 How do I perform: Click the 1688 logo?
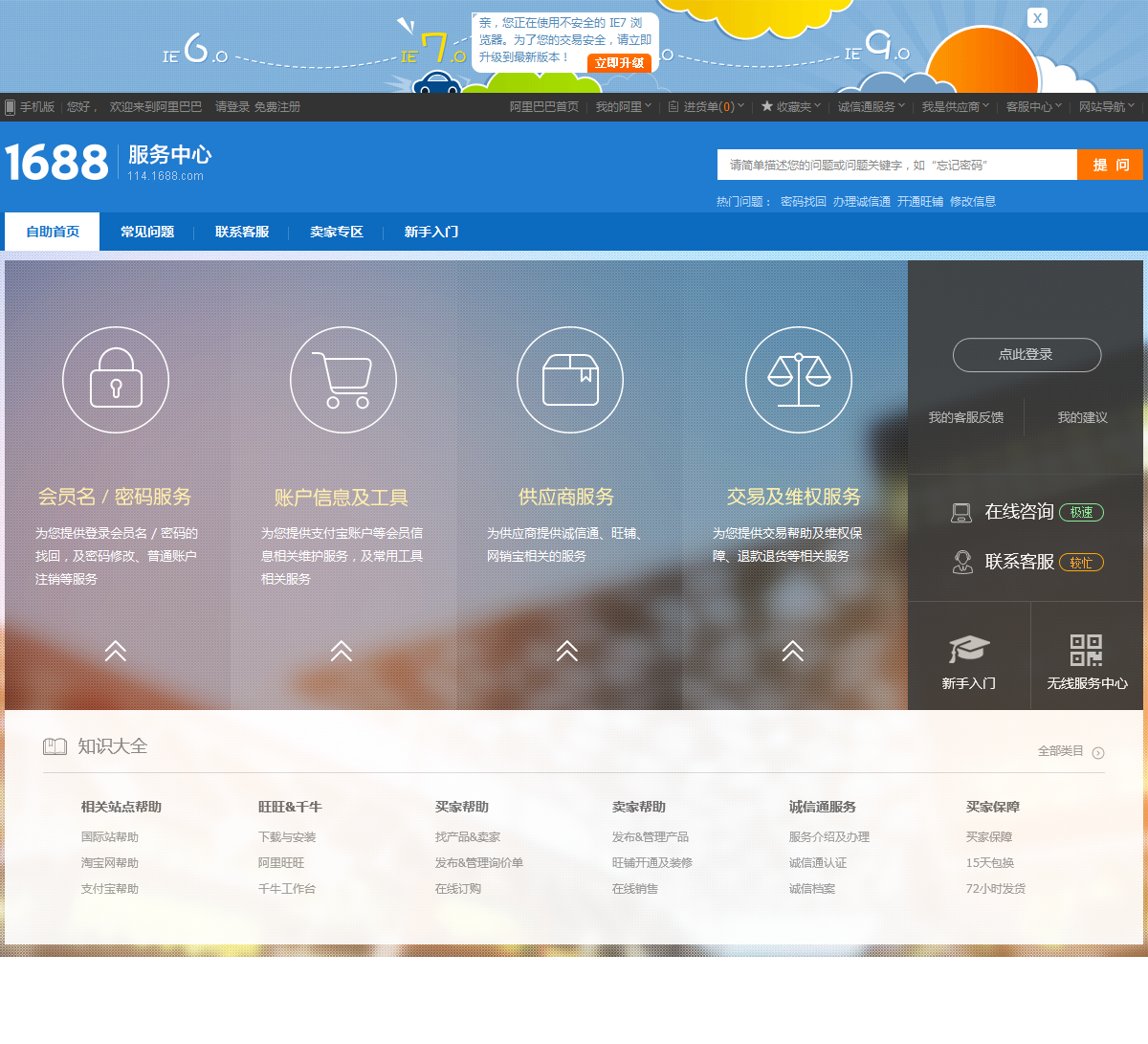[x=57, y=163]
